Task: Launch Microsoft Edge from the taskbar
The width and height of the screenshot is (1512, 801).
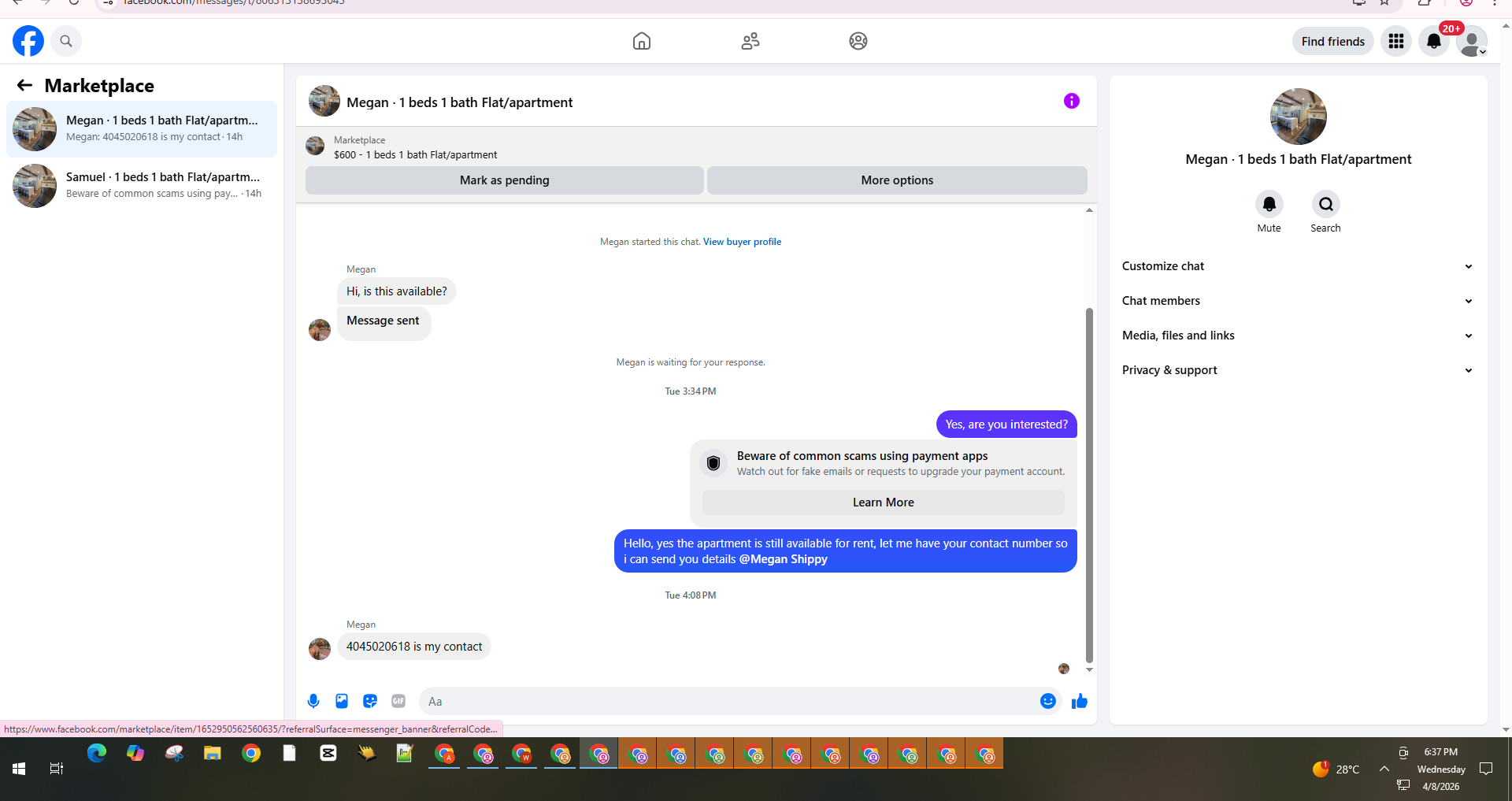Action: (96, 754)
